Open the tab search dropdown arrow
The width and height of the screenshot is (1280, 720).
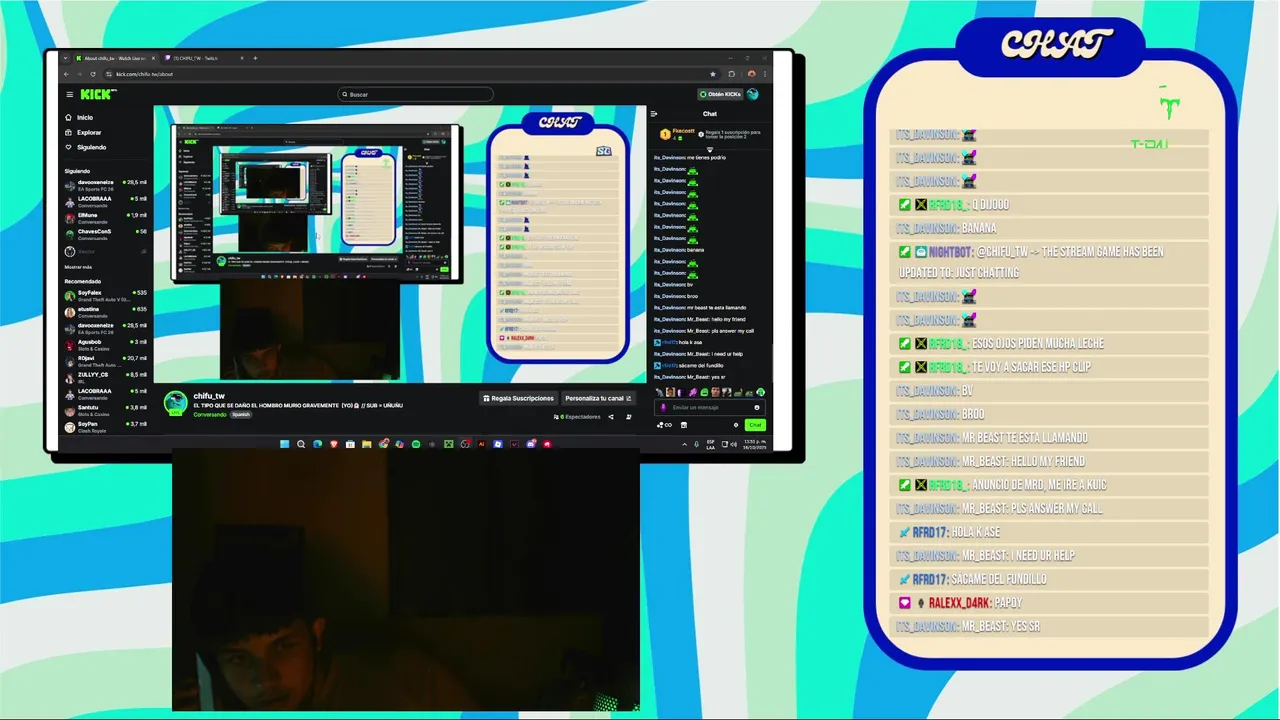[66, 58]
